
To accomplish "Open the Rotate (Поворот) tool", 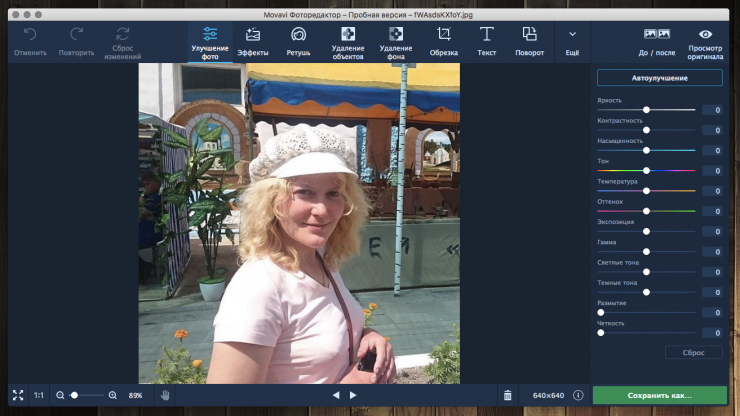I will [x=530, y=41].
